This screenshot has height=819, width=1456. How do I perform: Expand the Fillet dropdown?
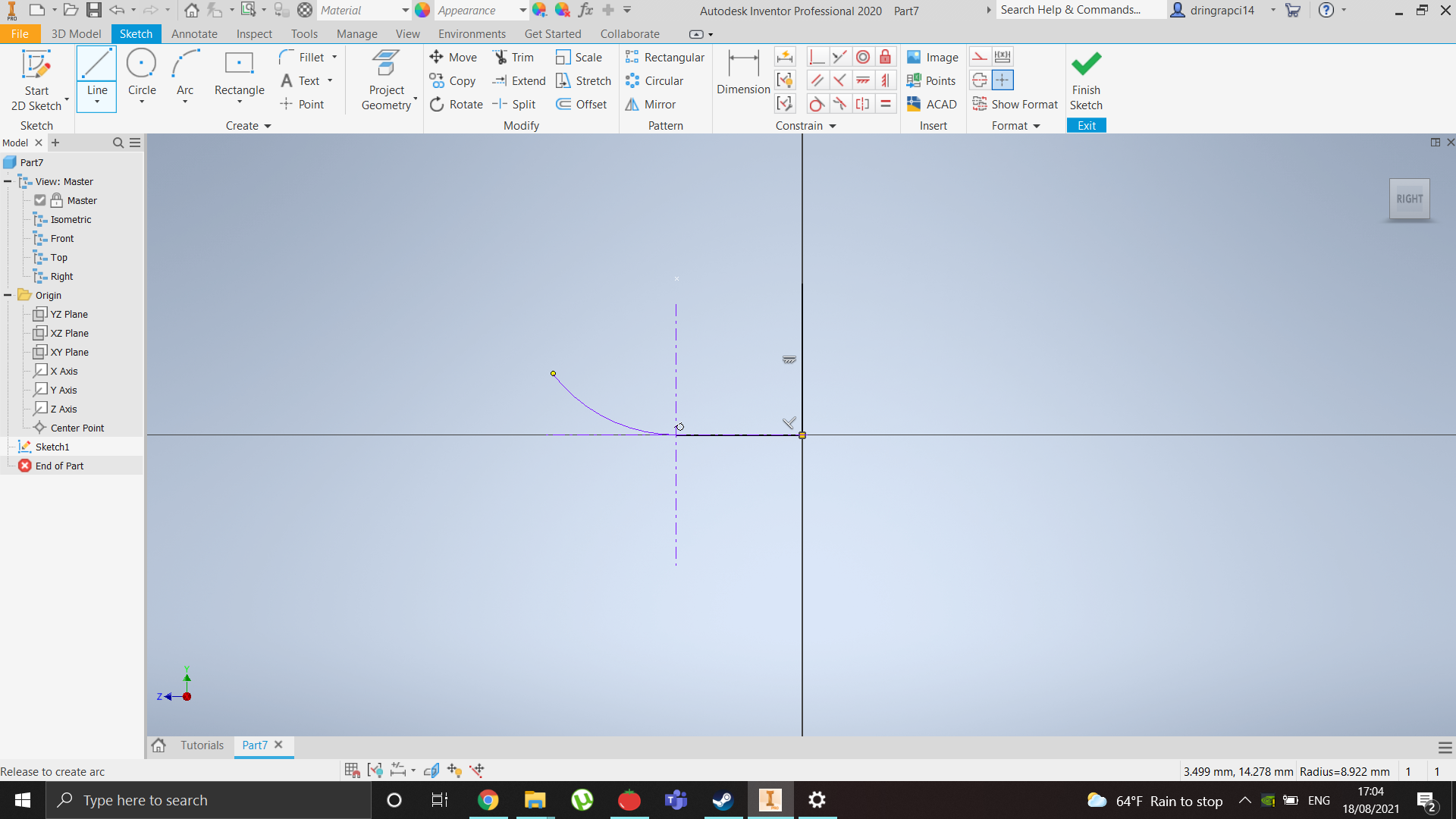point(334,57)
